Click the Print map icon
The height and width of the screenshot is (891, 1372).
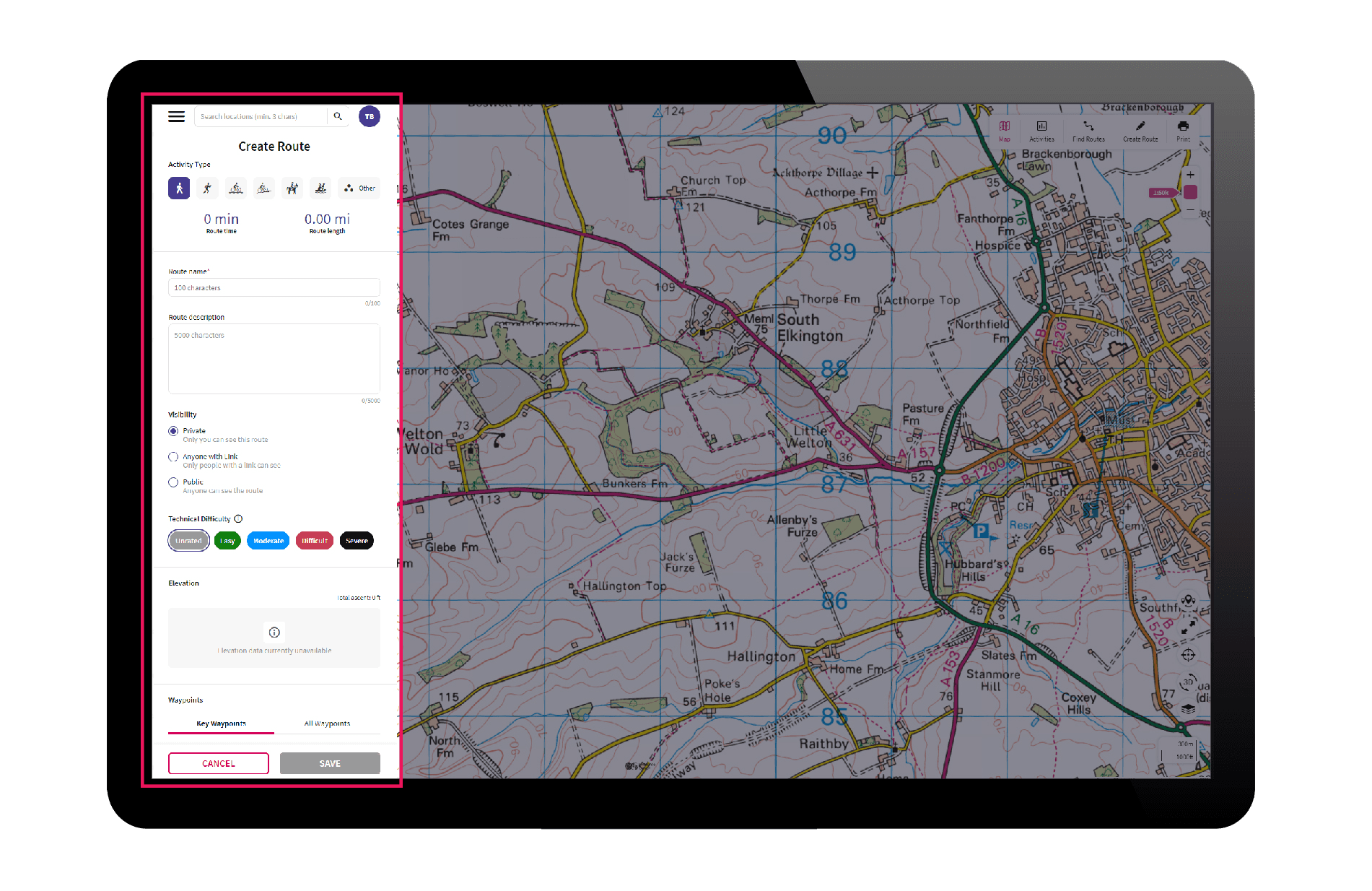click(x=1183, y=131)
